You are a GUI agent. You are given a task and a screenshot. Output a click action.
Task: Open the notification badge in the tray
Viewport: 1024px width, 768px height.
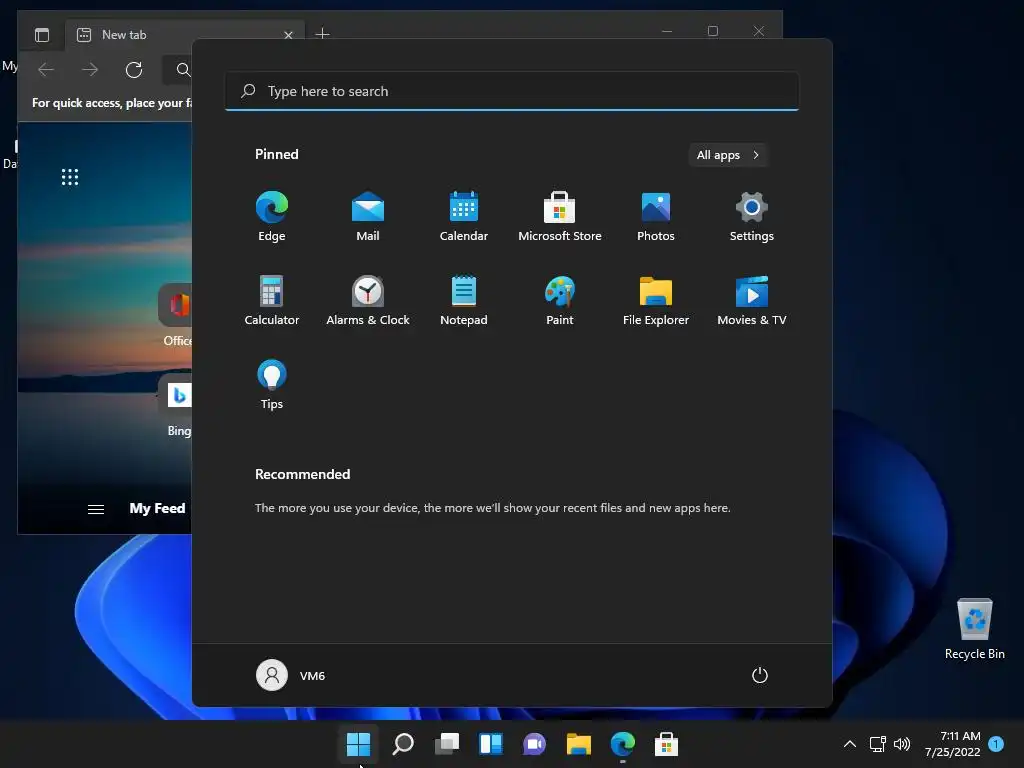pyautogui.click(x=996, y=744)
